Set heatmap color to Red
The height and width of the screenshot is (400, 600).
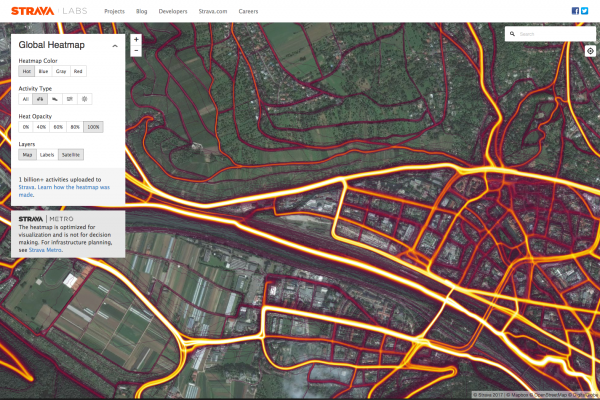[x=78, y=71]
